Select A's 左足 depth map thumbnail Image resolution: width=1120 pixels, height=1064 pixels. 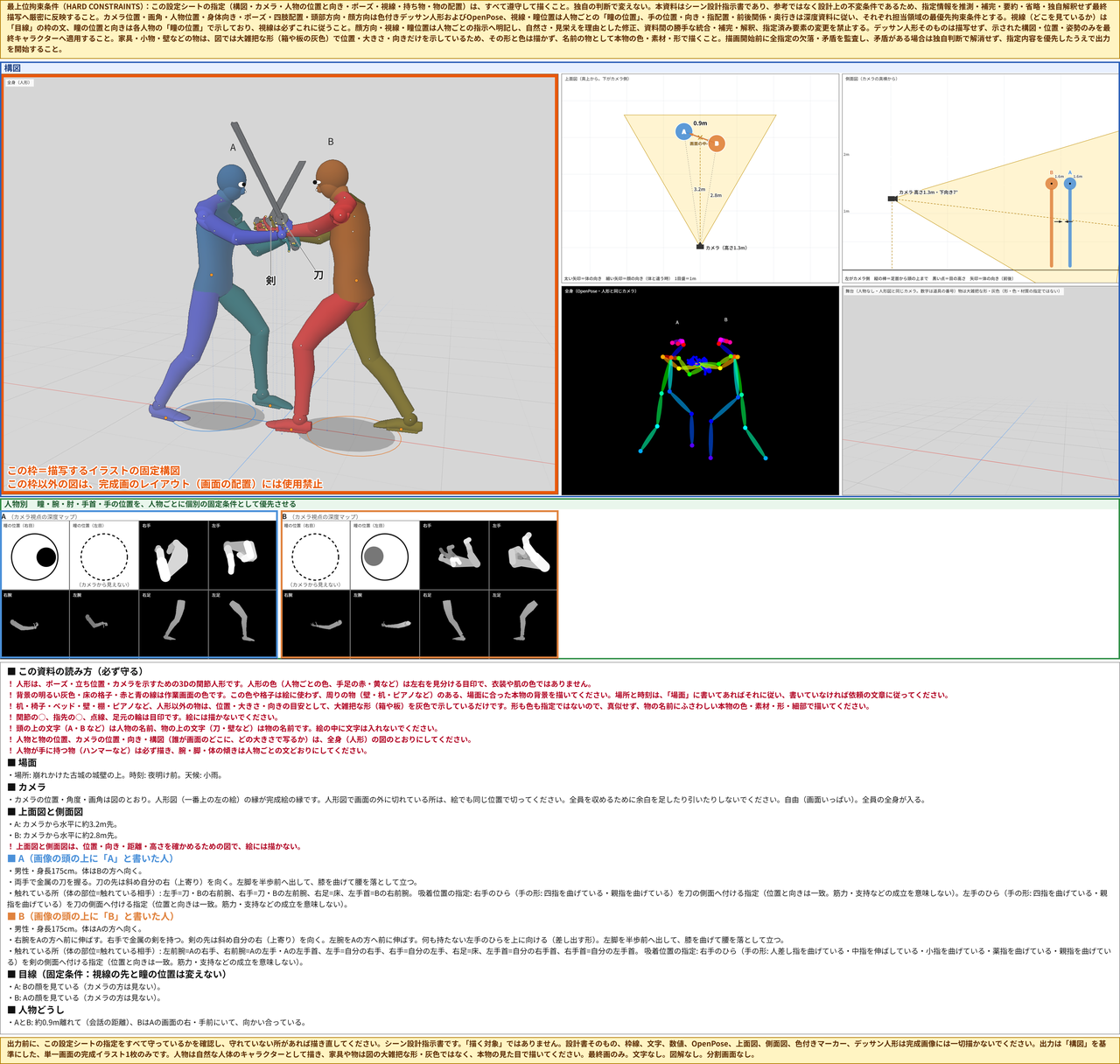[242, 624]
